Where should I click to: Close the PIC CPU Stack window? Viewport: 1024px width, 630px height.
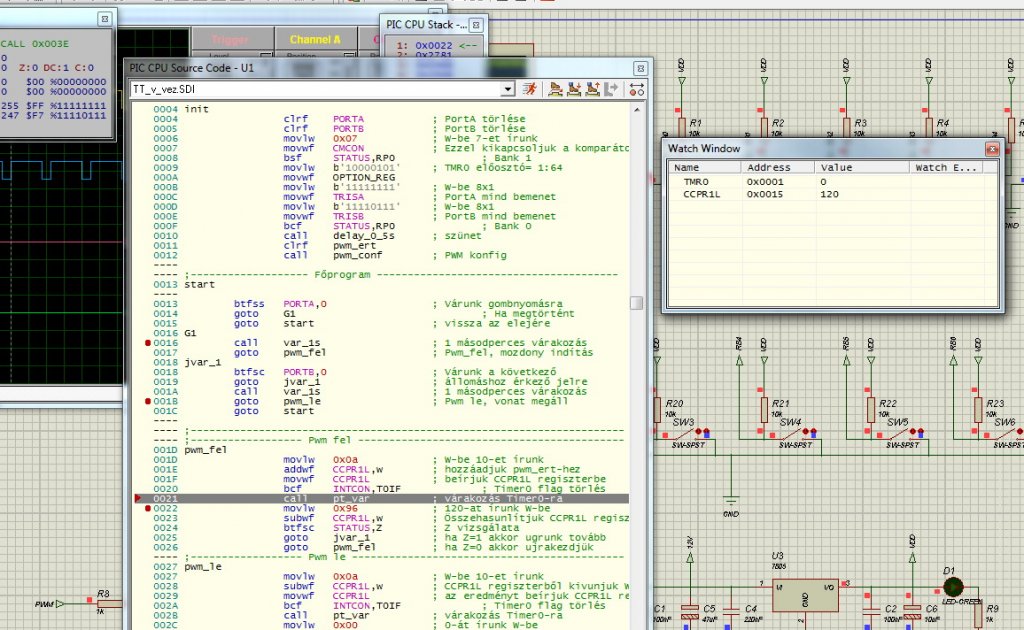click(475, 23)
